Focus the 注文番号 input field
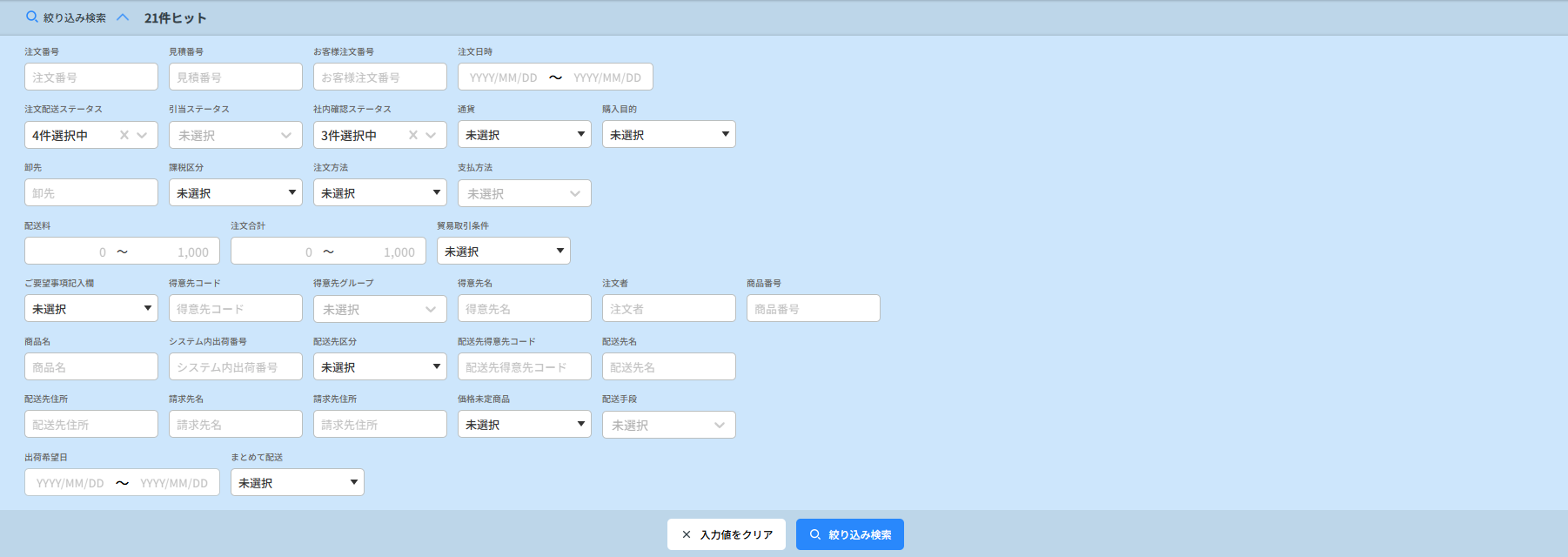The image size is (1568, 557). (x=91, y=77)
